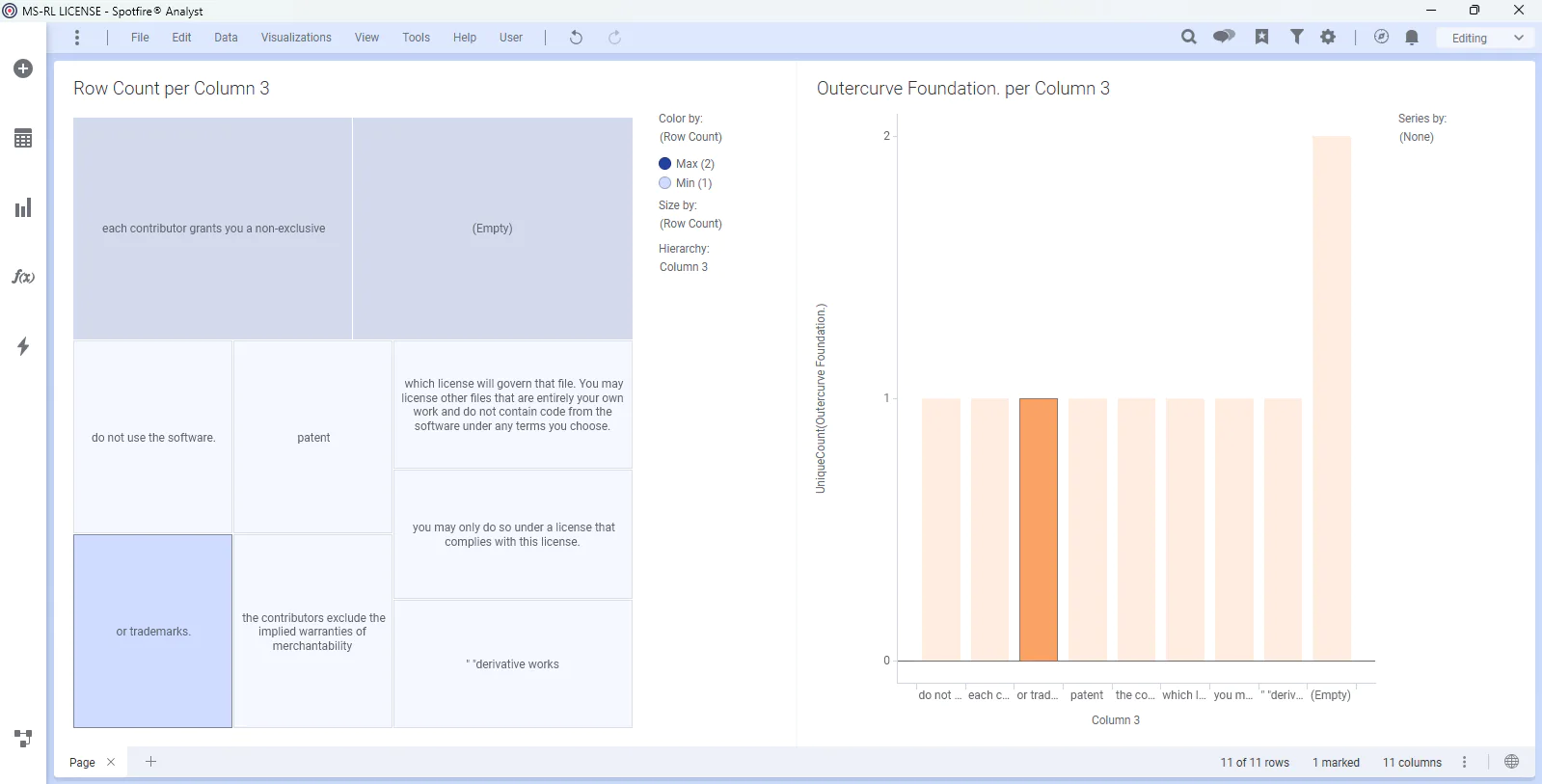Screen dimensions: 1542x784
Task: Select the 'each contributor grants' treemap tile
Action: (213, 229)
